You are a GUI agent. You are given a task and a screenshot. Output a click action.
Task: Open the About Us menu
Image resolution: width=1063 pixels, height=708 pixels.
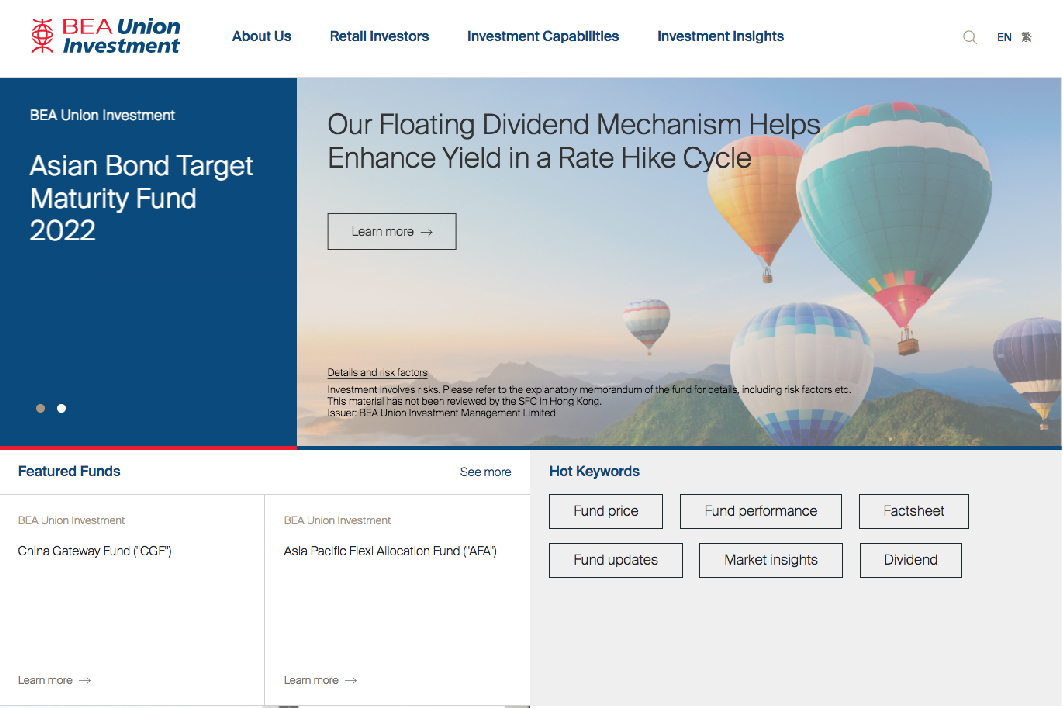(262, 37)
